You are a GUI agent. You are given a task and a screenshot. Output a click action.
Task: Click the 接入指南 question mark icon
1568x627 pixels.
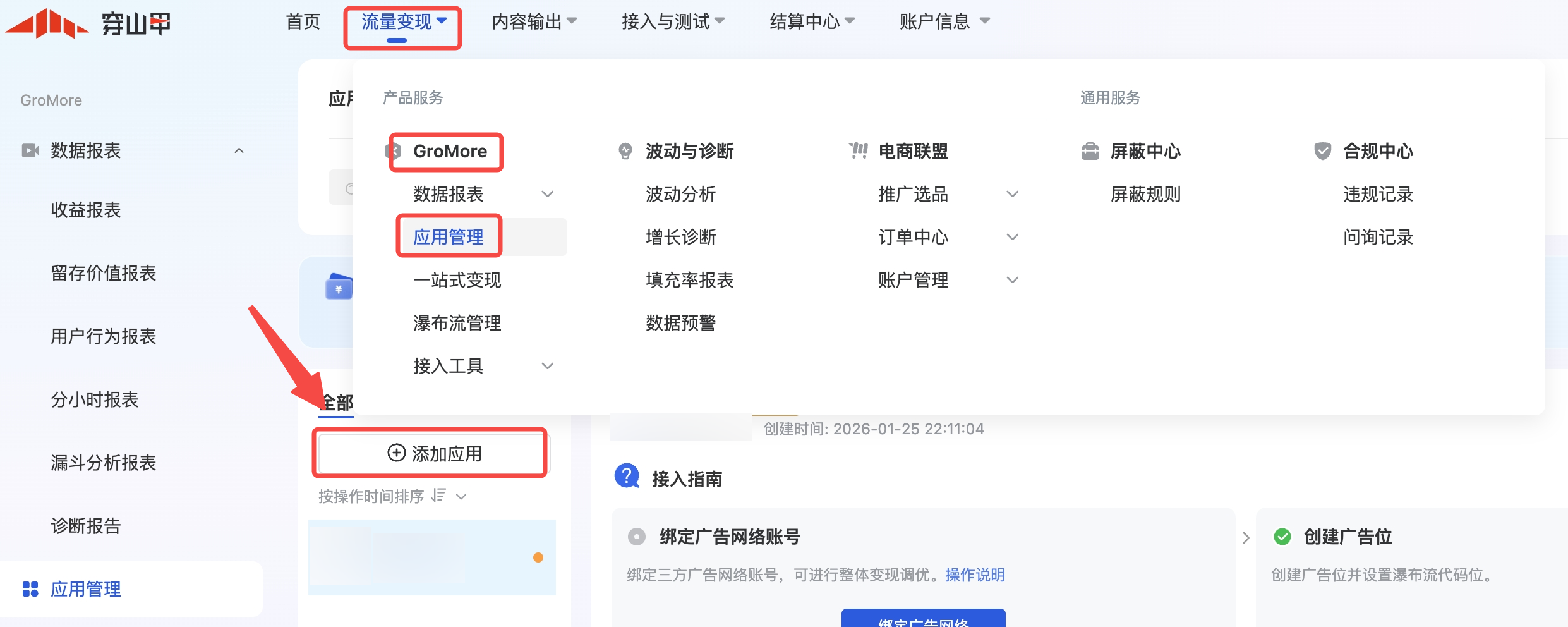pos(627,477)
